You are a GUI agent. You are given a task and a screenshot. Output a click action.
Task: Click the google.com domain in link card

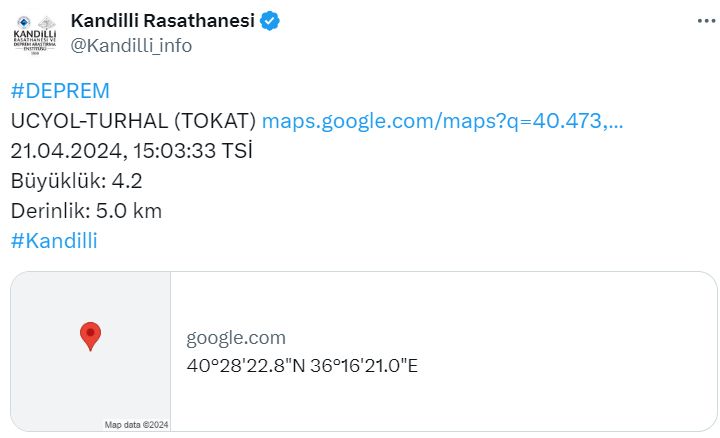(x=236, y=338)
